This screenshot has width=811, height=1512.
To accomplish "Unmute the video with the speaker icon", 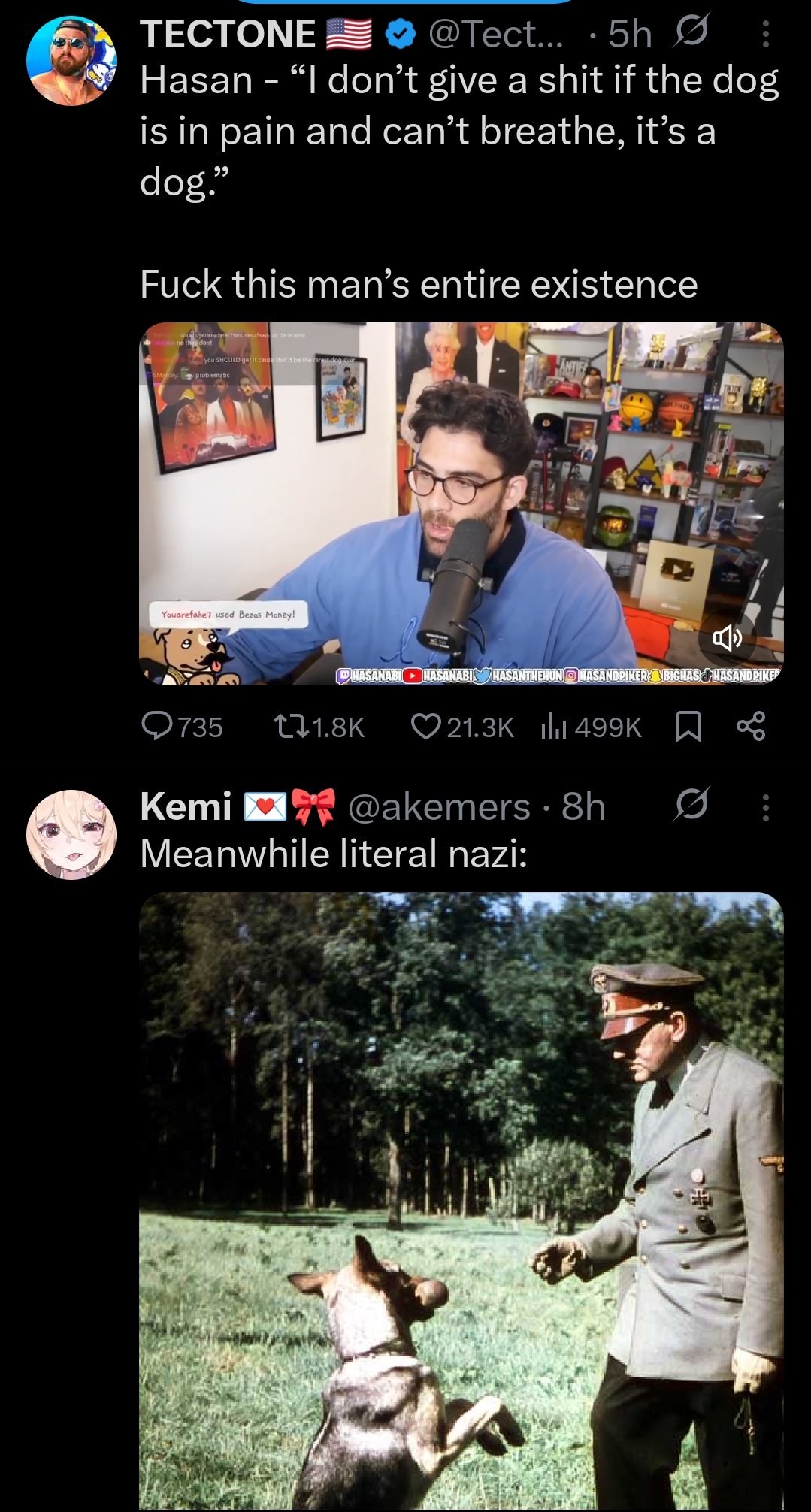I will (x=727, y=638).
